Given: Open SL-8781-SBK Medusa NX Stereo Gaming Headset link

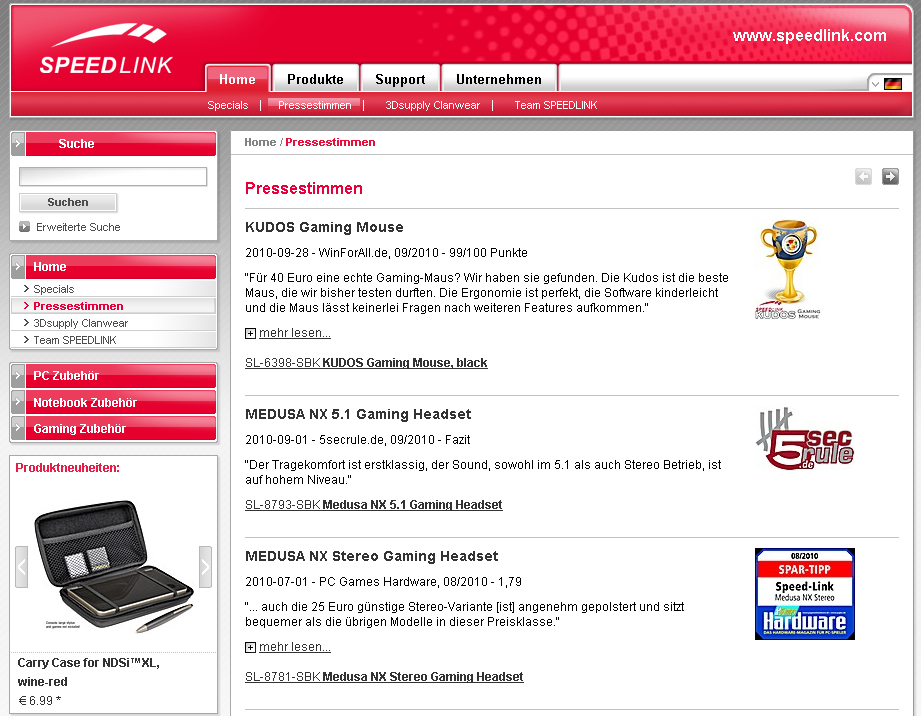Looking at the screenshot, I should tap(384, 677).
